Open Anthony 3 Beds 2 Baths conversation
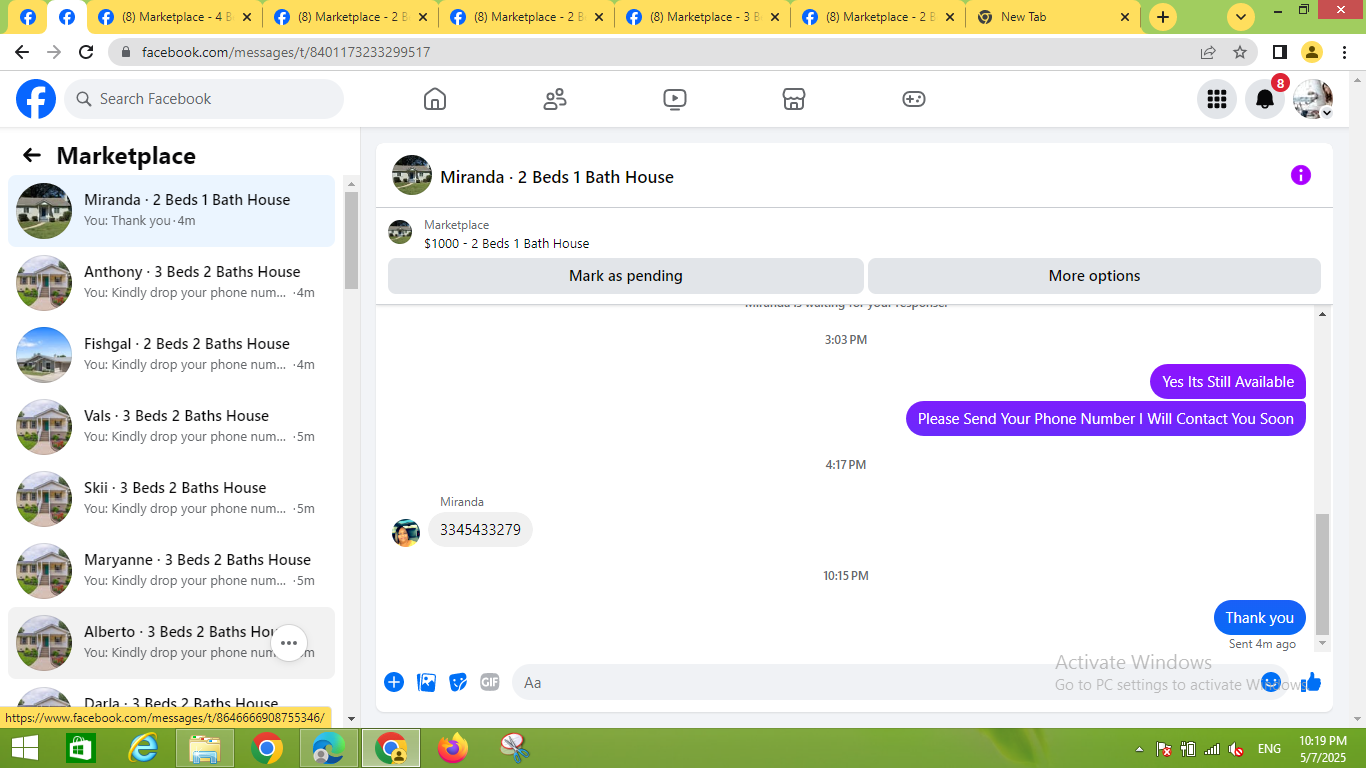1366x768 pixels. pos(171,283)
